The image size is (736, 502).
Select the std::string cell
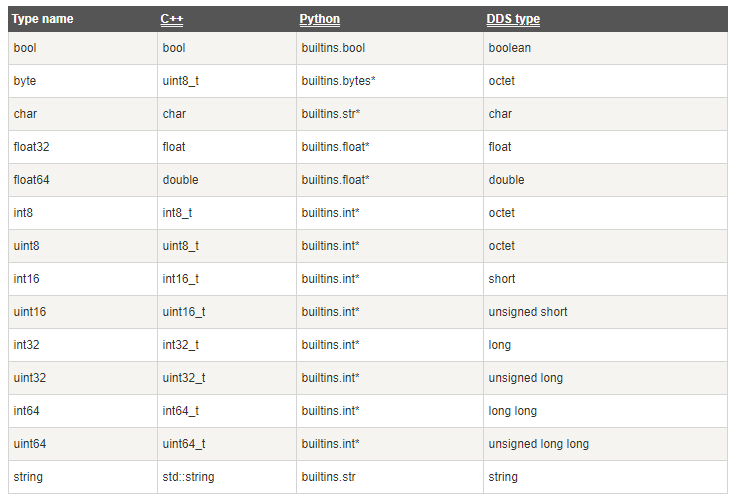click(188, 477)
